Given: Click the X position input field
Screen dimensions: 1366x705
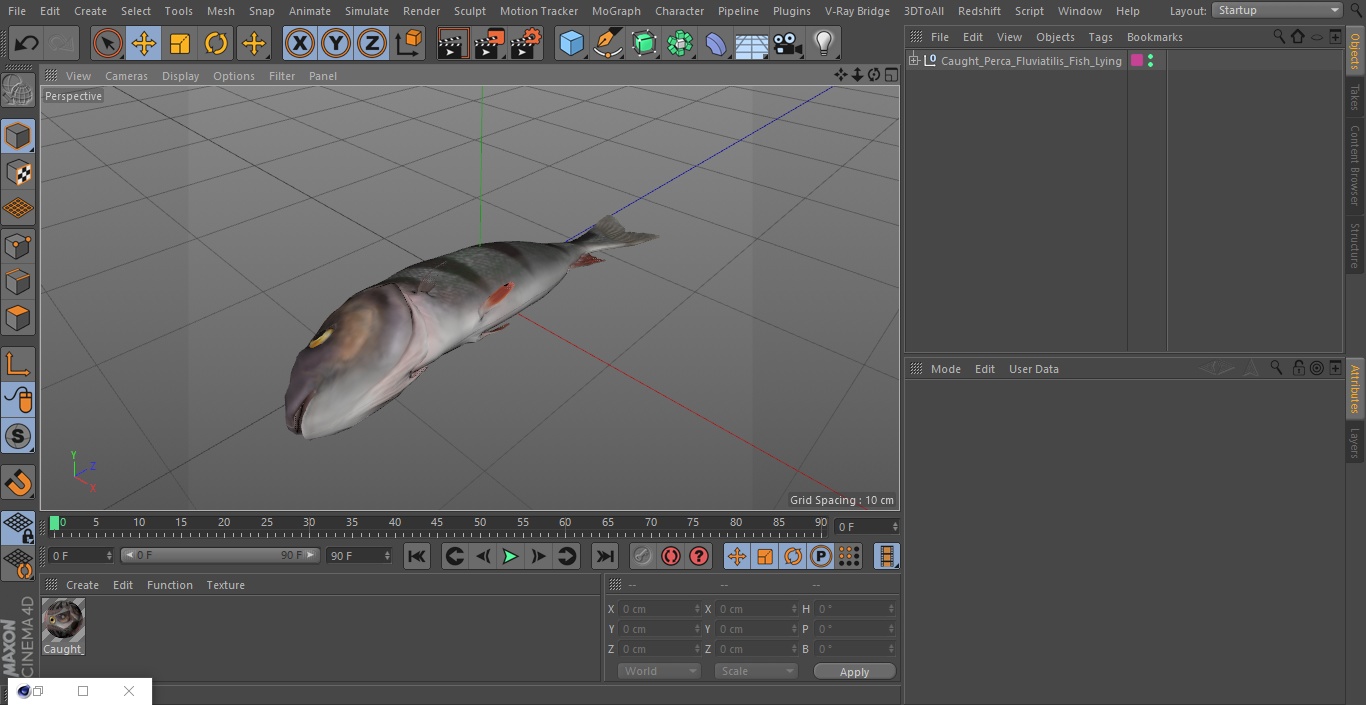Looking at the screenshot, I should pyautogui.click(x=660, y=609).
